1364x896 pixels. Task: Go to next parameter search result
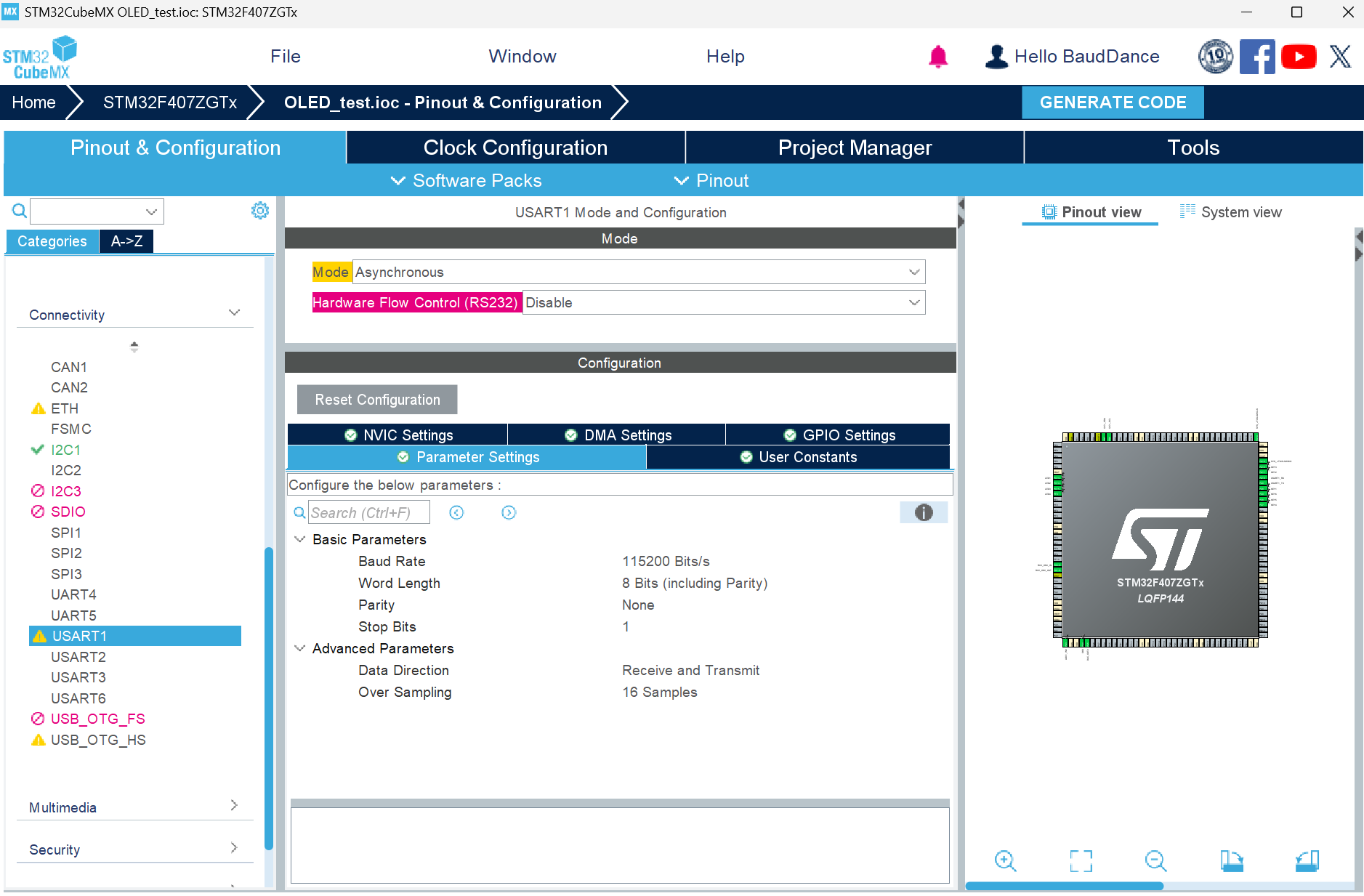[509, 513]
